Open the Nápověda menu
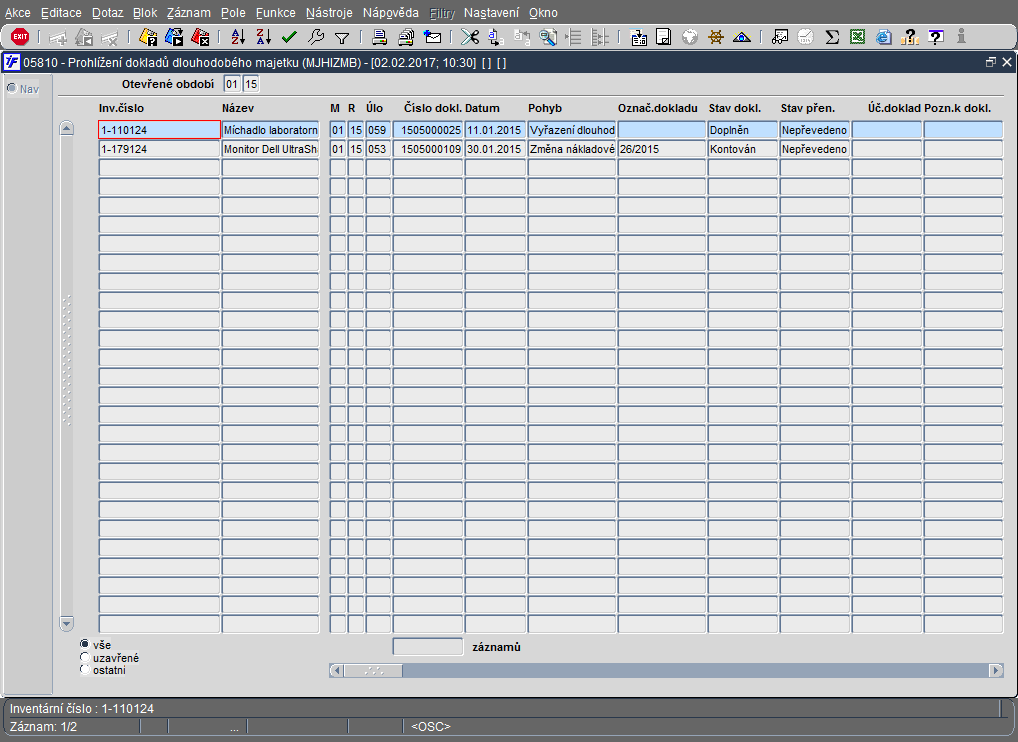 [x=391, y=12]
